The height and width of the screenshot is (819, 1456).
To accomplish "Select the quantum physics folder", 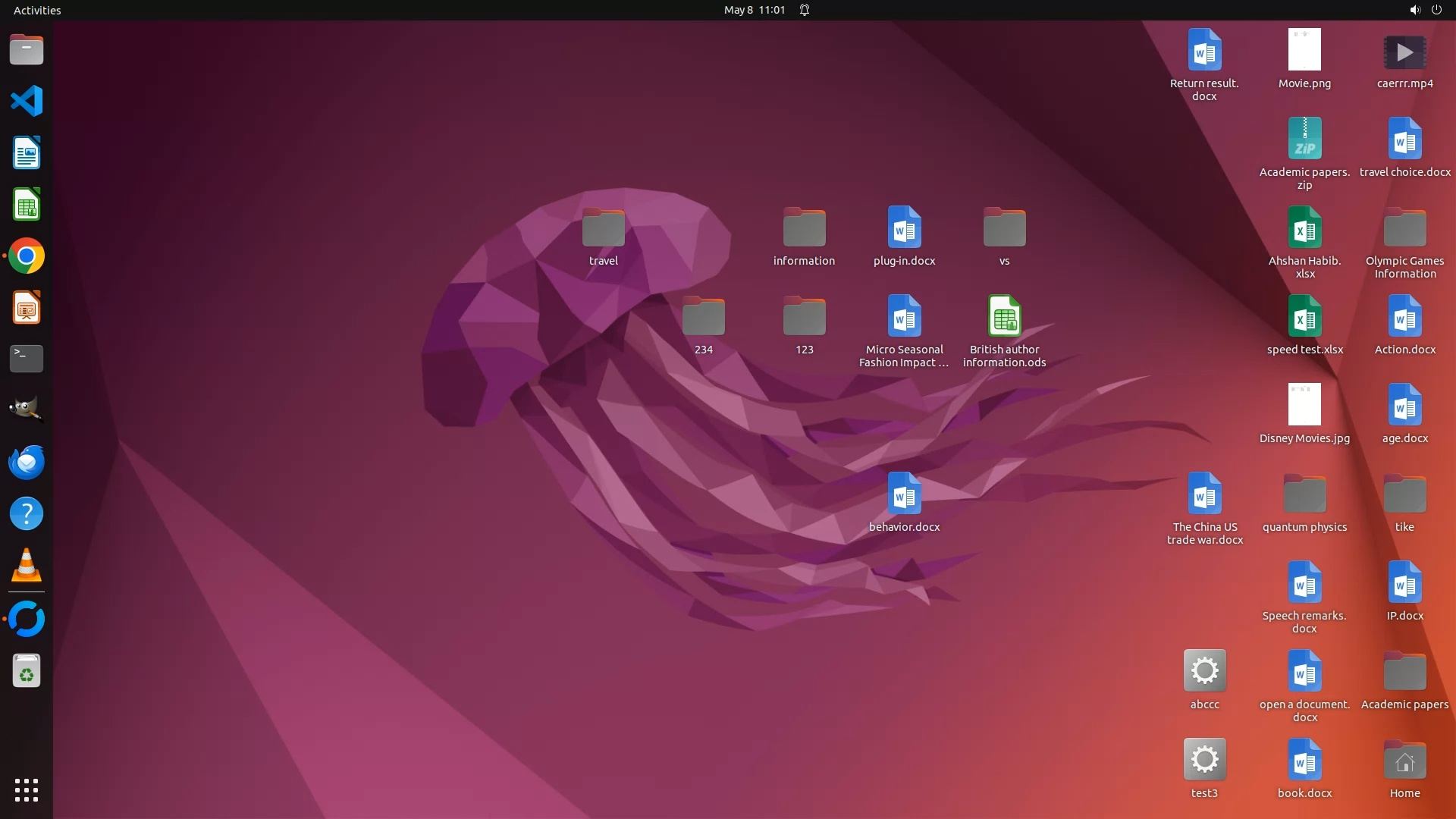I will coord(1304,494).
